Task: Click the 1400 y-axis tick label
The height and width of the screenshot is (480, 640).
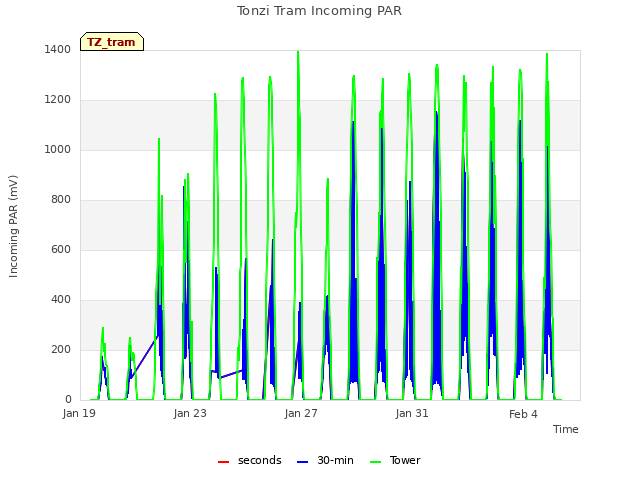Action: (x=58, y=49)
